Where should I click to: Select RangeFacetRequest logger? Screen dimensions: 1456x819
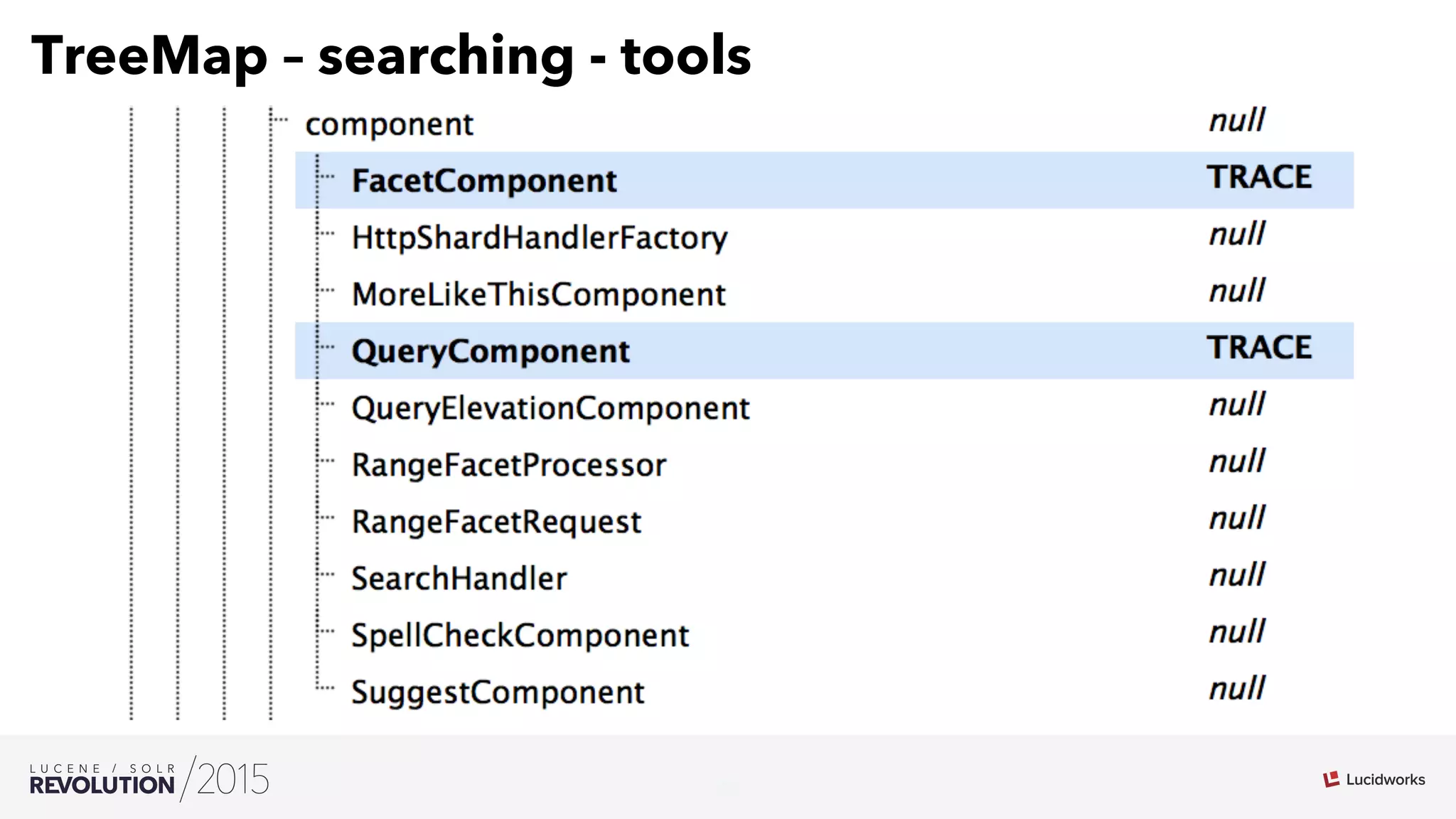coord(496,522)
